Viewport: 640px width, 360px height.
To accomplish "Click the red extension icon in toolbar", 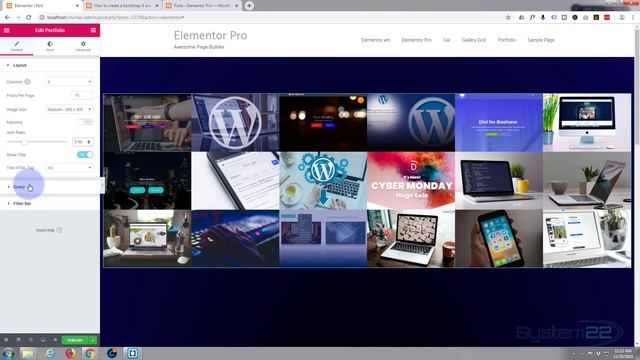I will pos(607,18).
